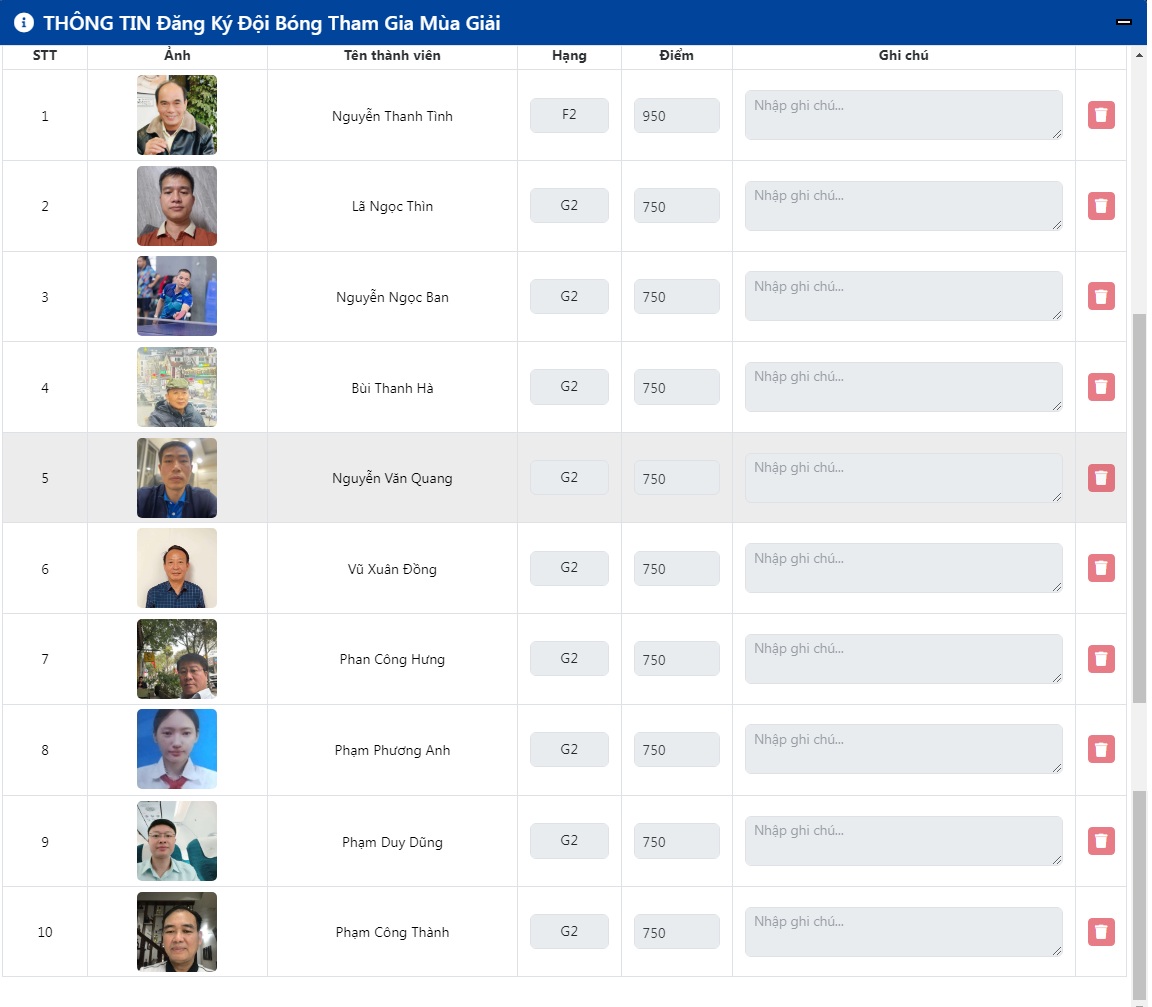Click the Tên thành viên column header
This screenshot has height=1007, width=1152.
pyautogui.click(x=392, y=56)
